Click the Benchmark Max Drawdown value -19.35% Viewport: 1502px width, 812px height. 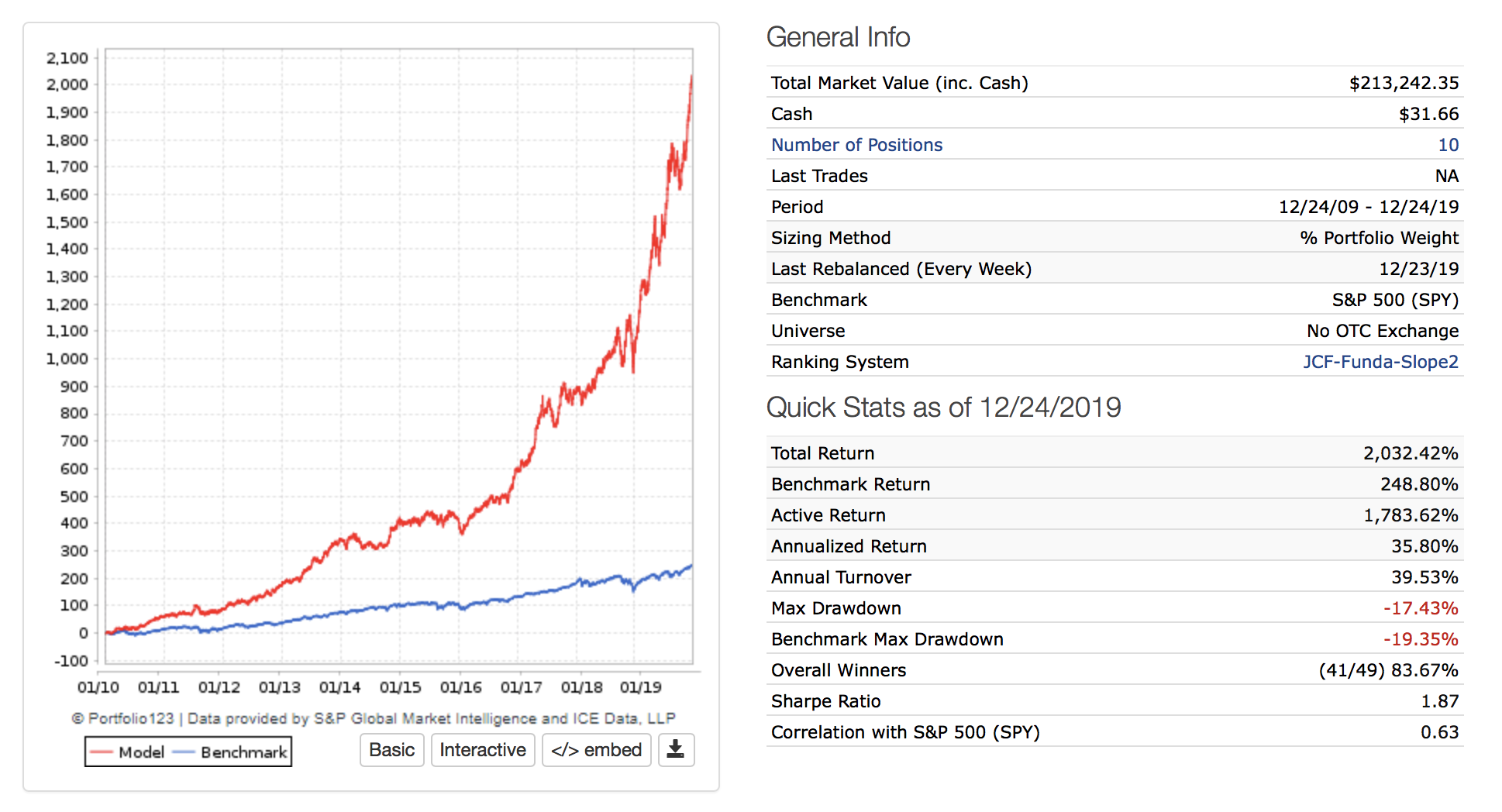1421,639
